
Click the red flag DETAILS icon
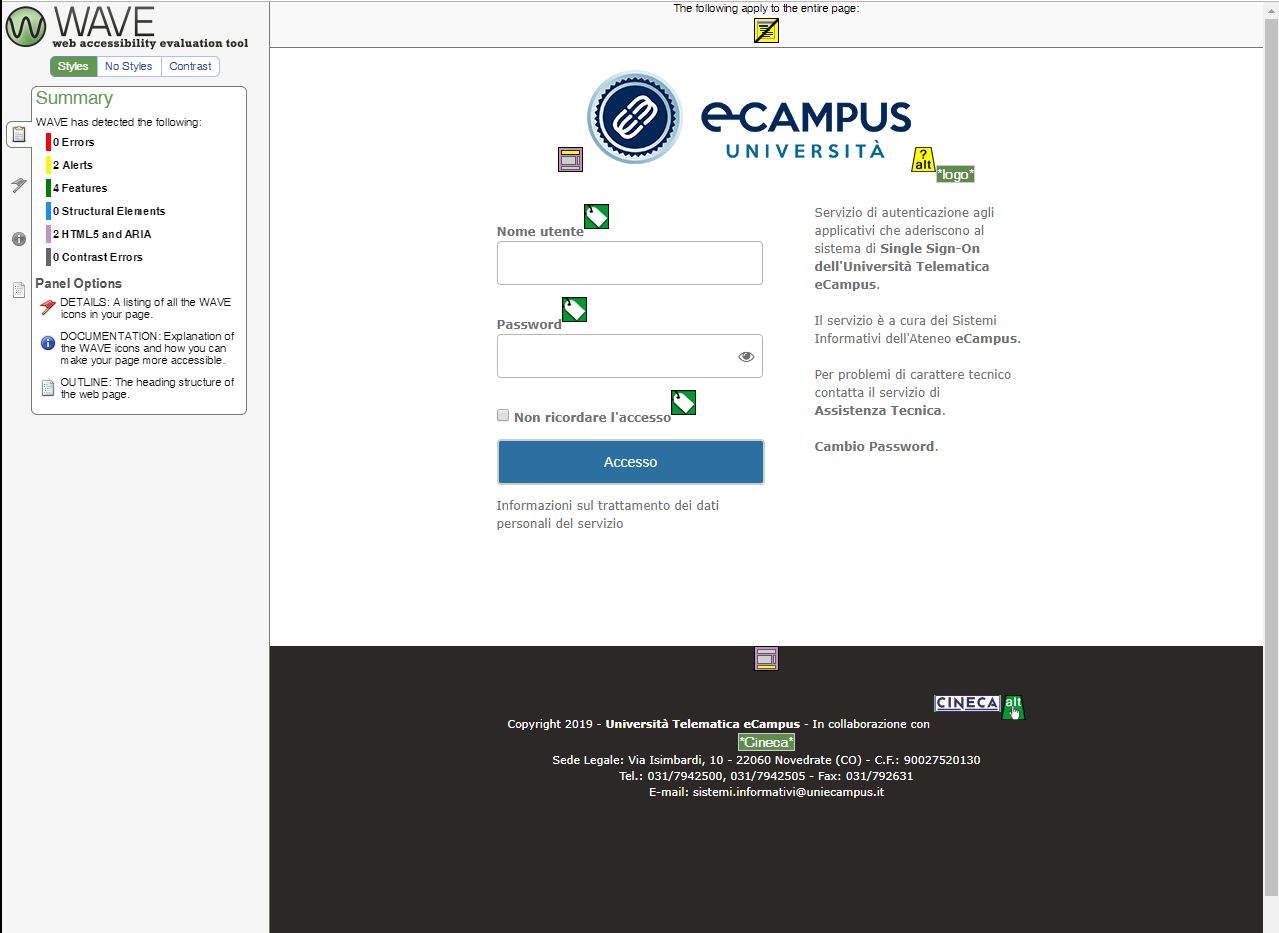tap(47, 308)
